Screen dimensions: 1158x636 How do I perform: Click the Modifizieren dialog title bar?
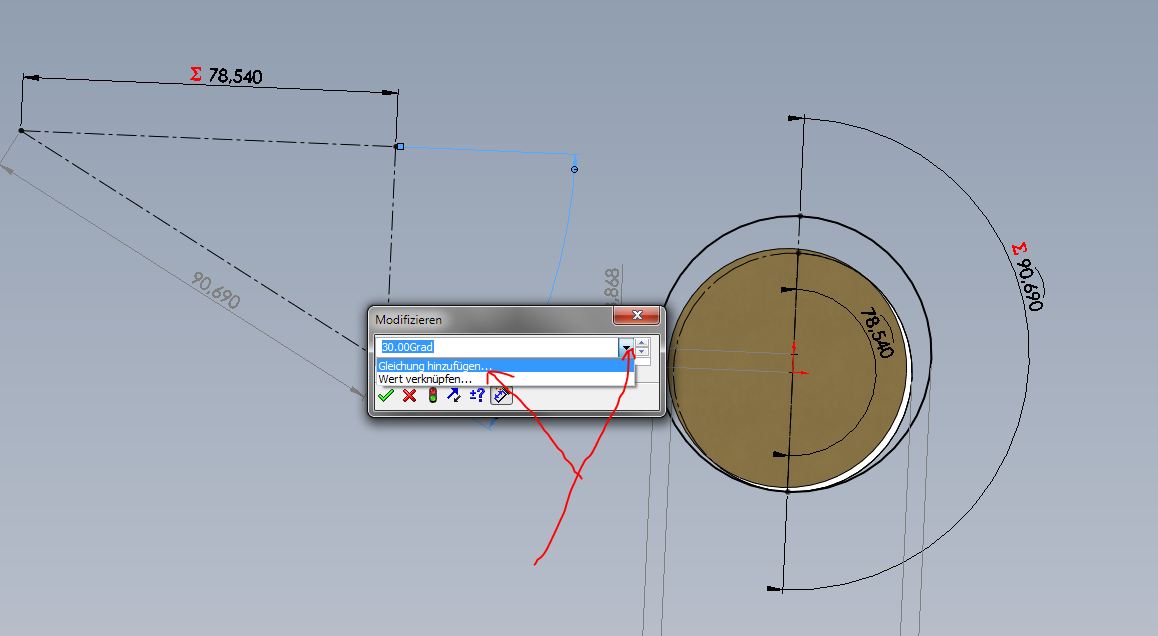pyautogui.click(x=491, y=319)
